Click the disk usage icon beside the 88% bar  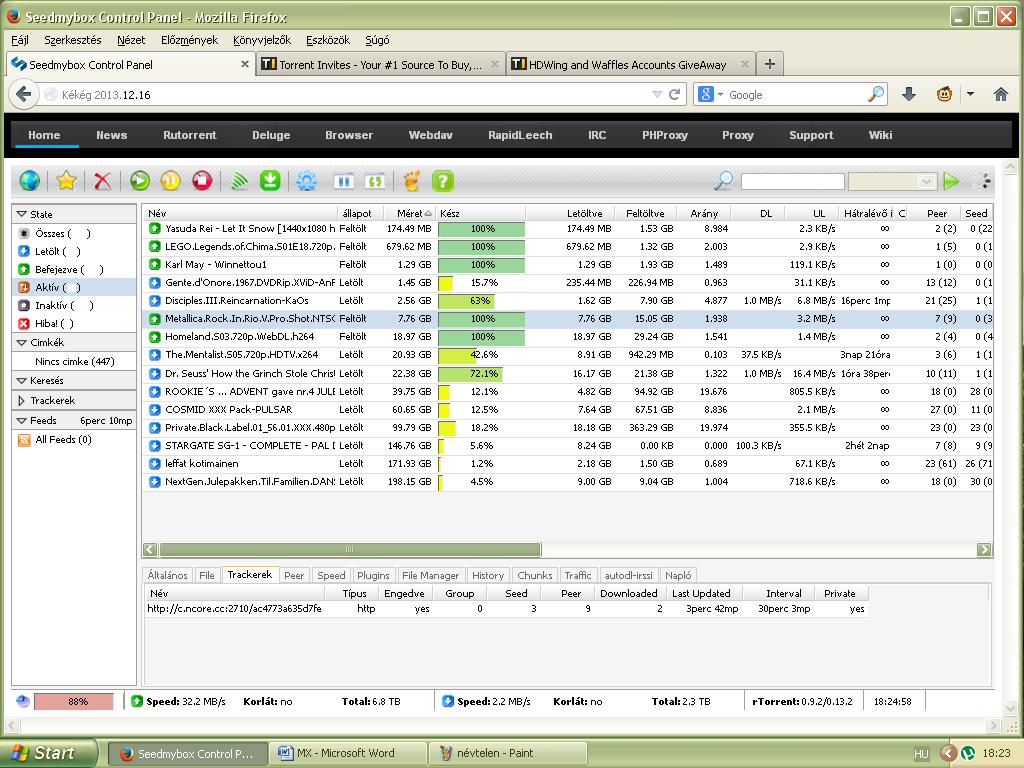[23, 701]
